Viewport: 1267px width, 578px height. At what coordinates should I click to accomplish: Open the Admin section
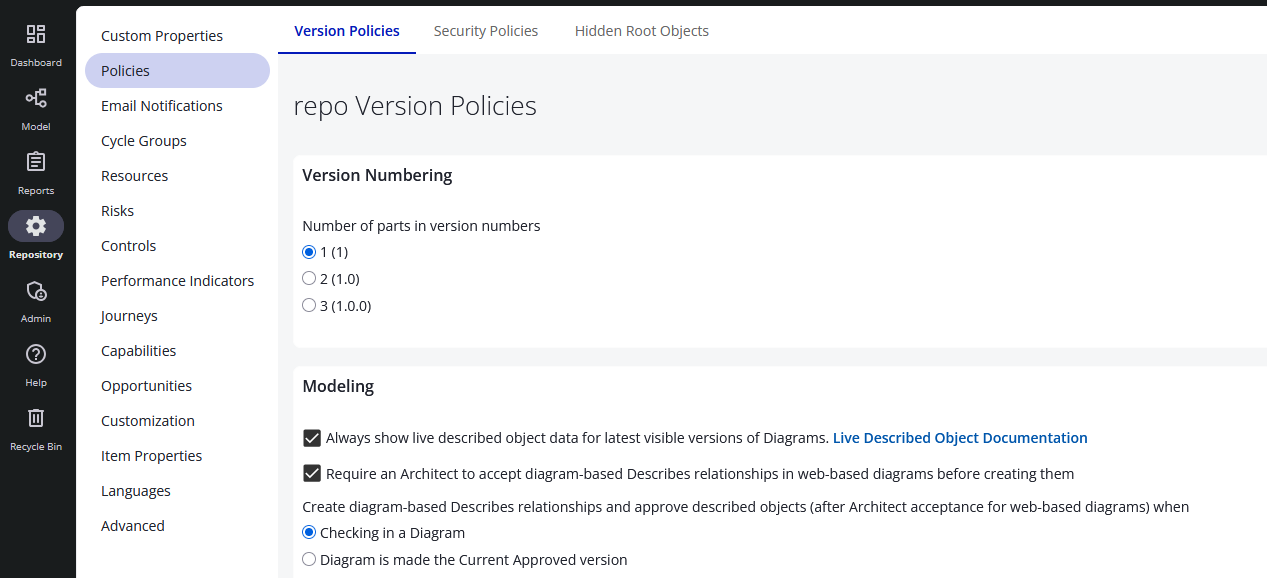point(36,298)
